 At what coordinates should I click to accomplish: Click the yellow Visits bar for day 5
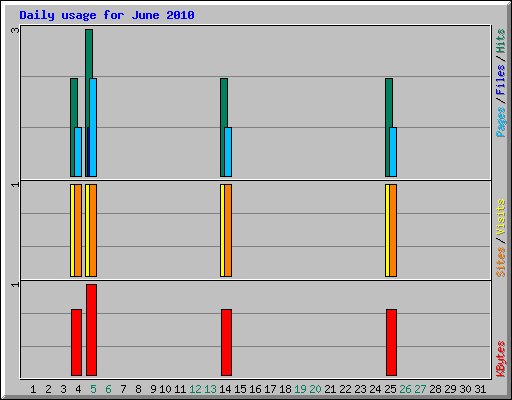pos(87,230)
